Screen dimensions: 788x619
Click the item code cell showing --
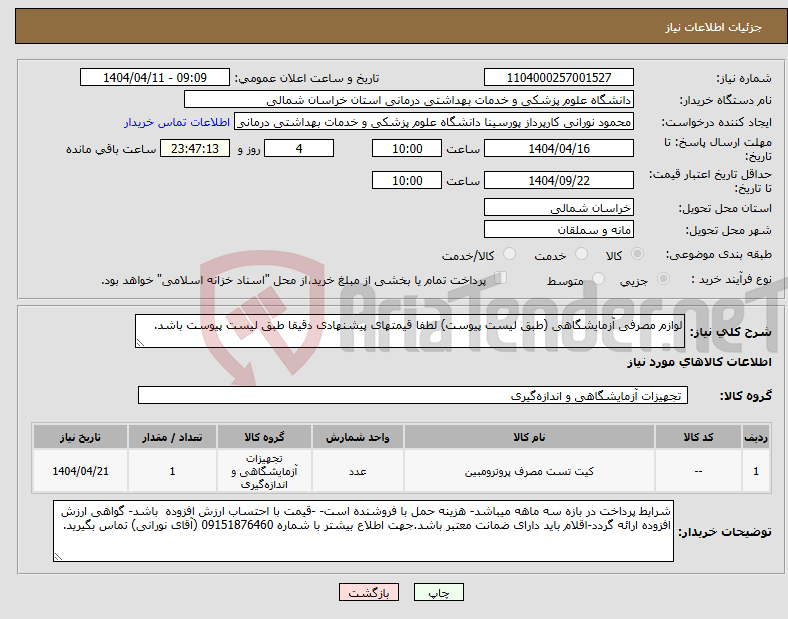tap(698, 471)
